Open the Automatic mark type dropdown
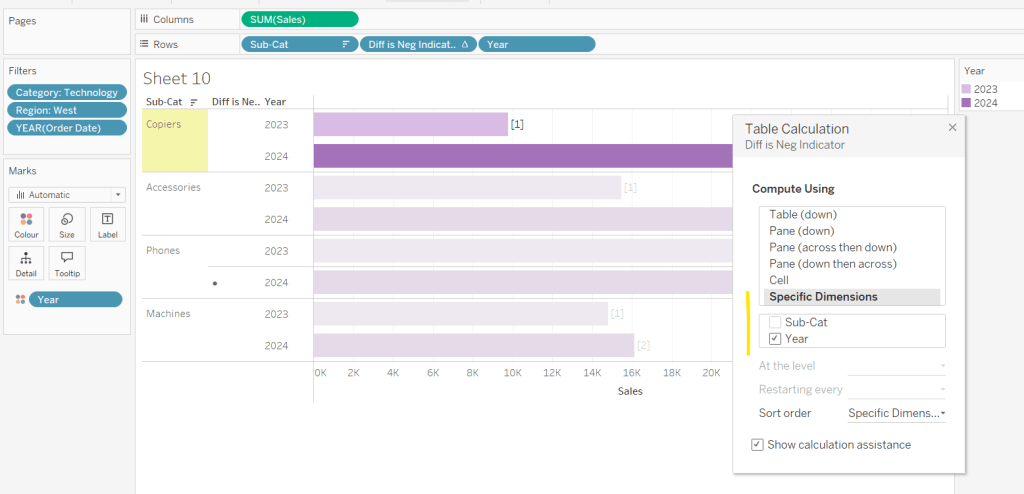The width and height of the screenshot is (1024, 494). point(67,194)
